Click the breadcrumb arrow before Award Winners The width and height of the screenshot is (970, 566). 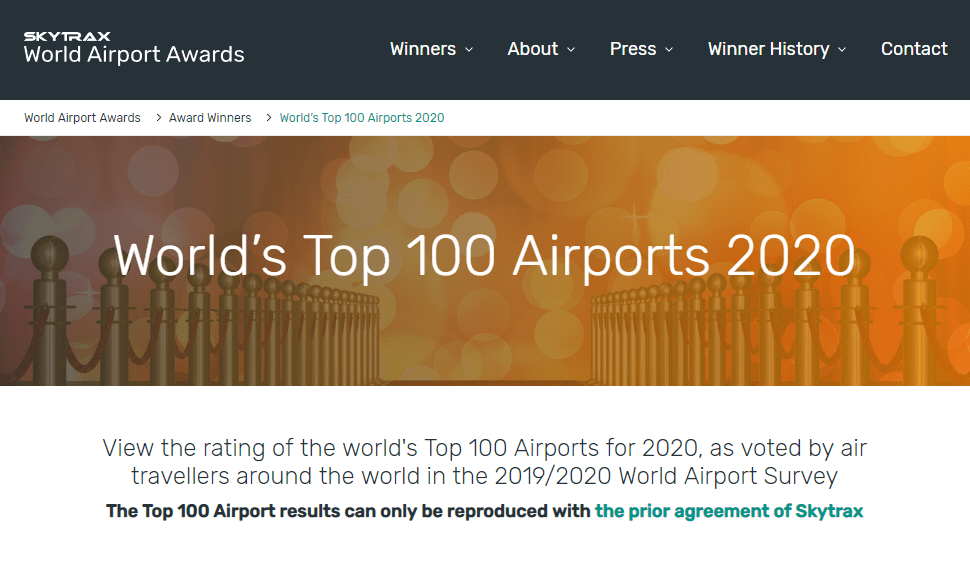point(155,118)
